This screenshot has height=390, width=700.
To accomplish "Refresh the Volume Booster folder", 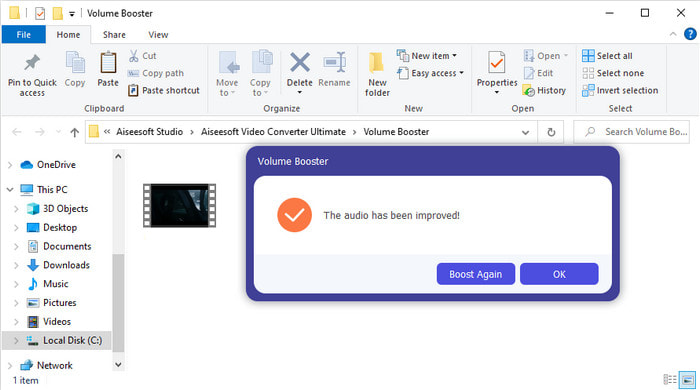I will [551, 132].
